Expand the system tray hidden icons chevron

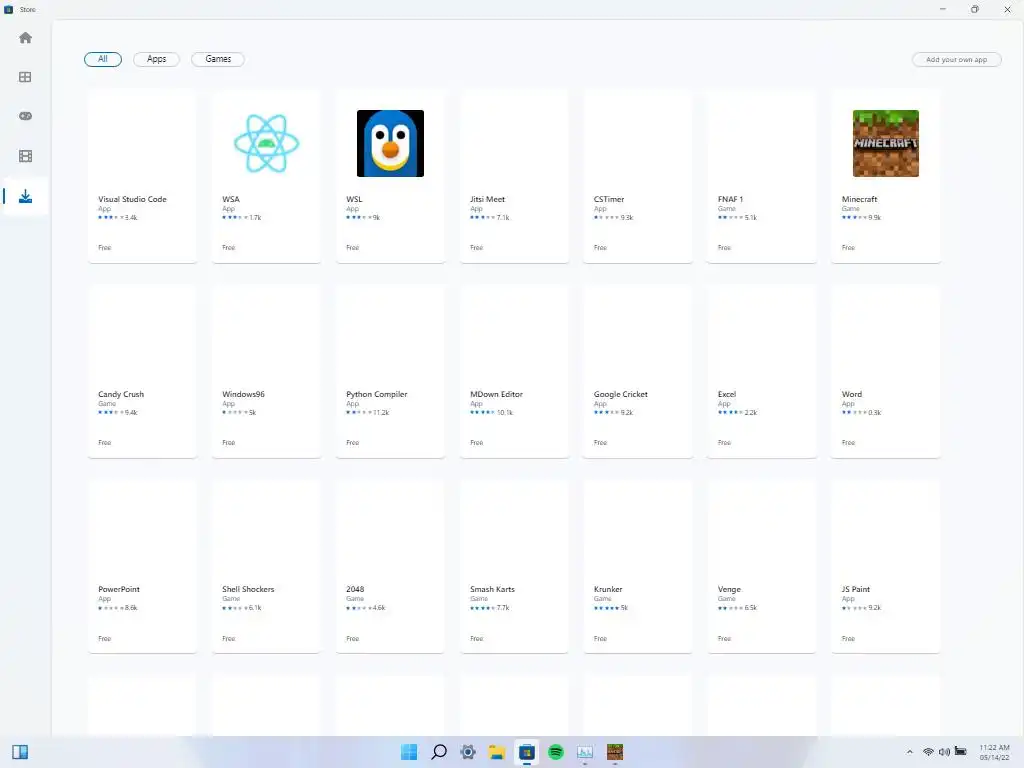click(x=909, y=752)
